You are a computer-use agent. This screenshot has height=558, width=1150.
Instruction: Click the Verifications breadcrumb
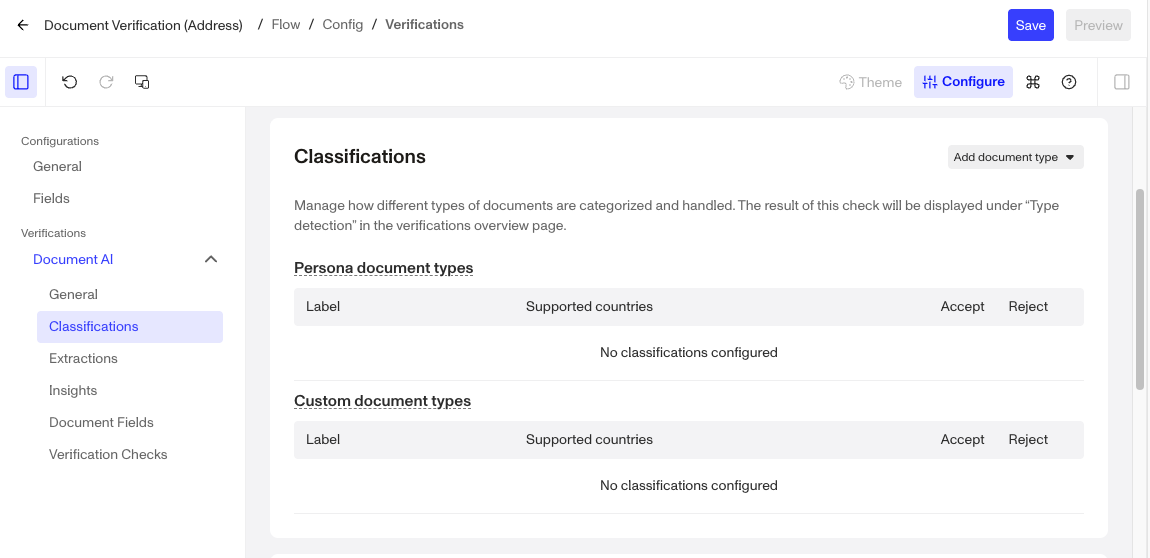(x=424, y=25)
